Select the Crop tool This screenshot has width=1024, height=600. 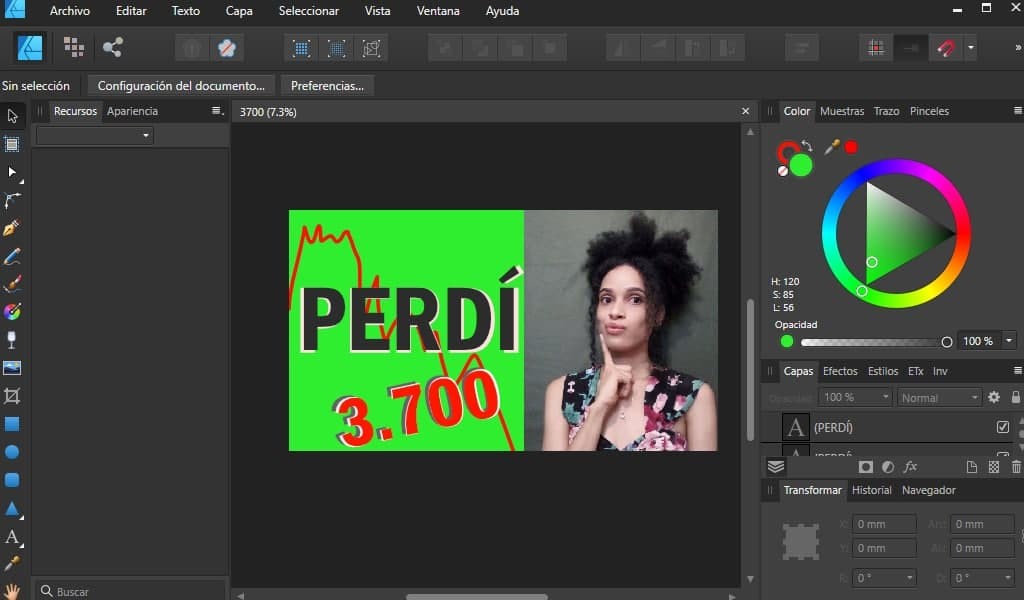pos(12,396)
